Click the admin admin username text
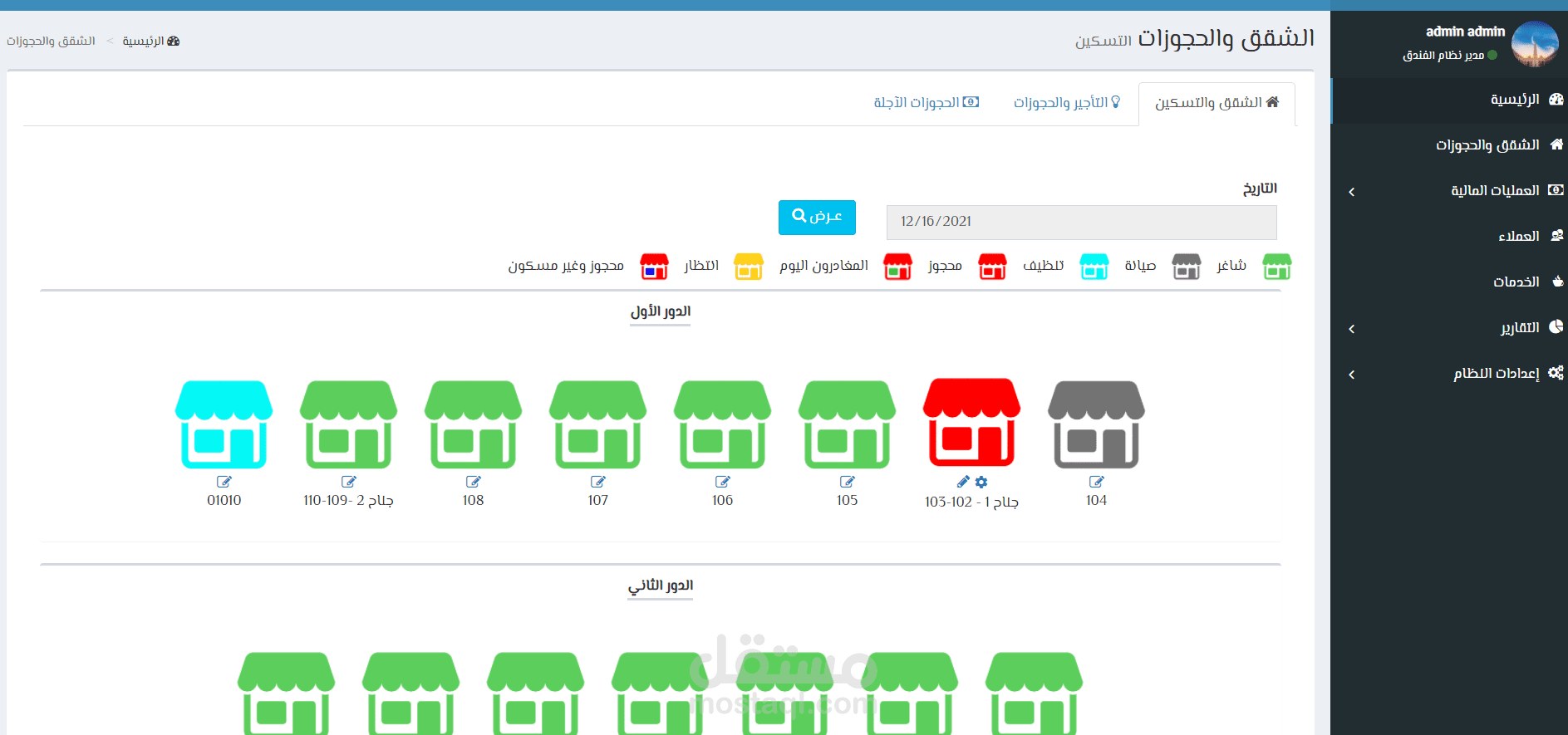The width and height of the screenshot is (1568, 735). [1465, 32]
